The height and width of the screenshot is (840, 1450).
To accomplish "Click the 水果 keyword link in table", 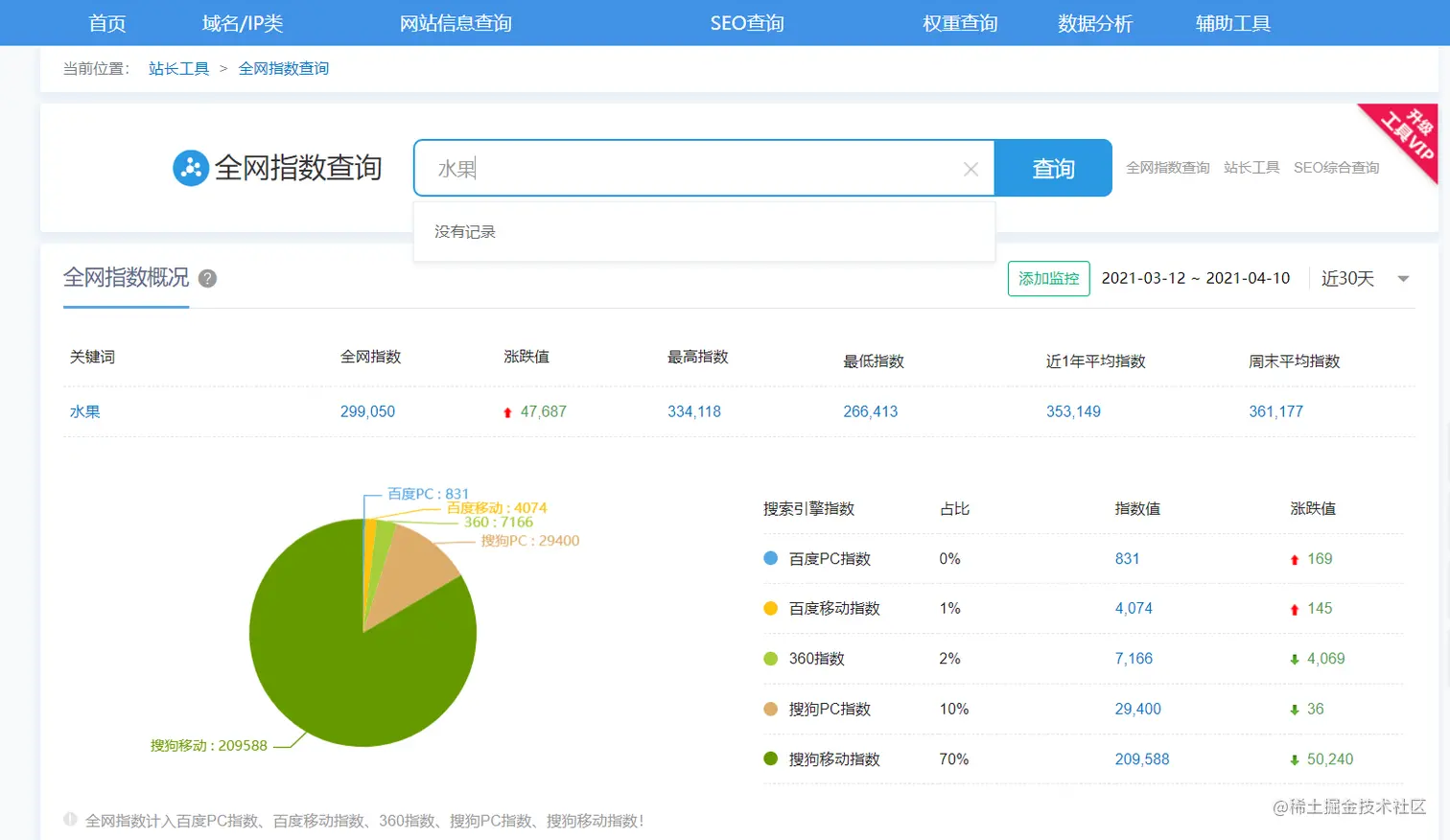I will pos(84,411).
